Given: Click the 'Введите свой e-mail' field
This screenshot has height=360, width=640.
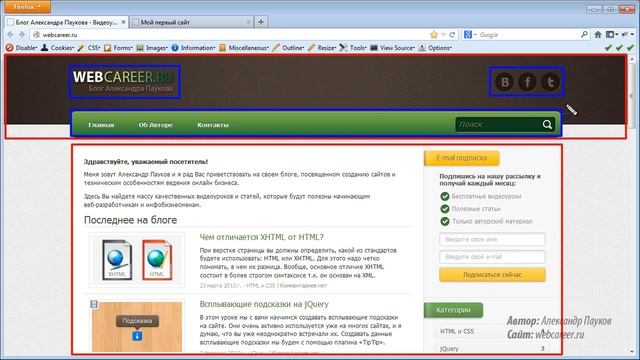Looking at the screenshot, I should [x=492, y=257].
